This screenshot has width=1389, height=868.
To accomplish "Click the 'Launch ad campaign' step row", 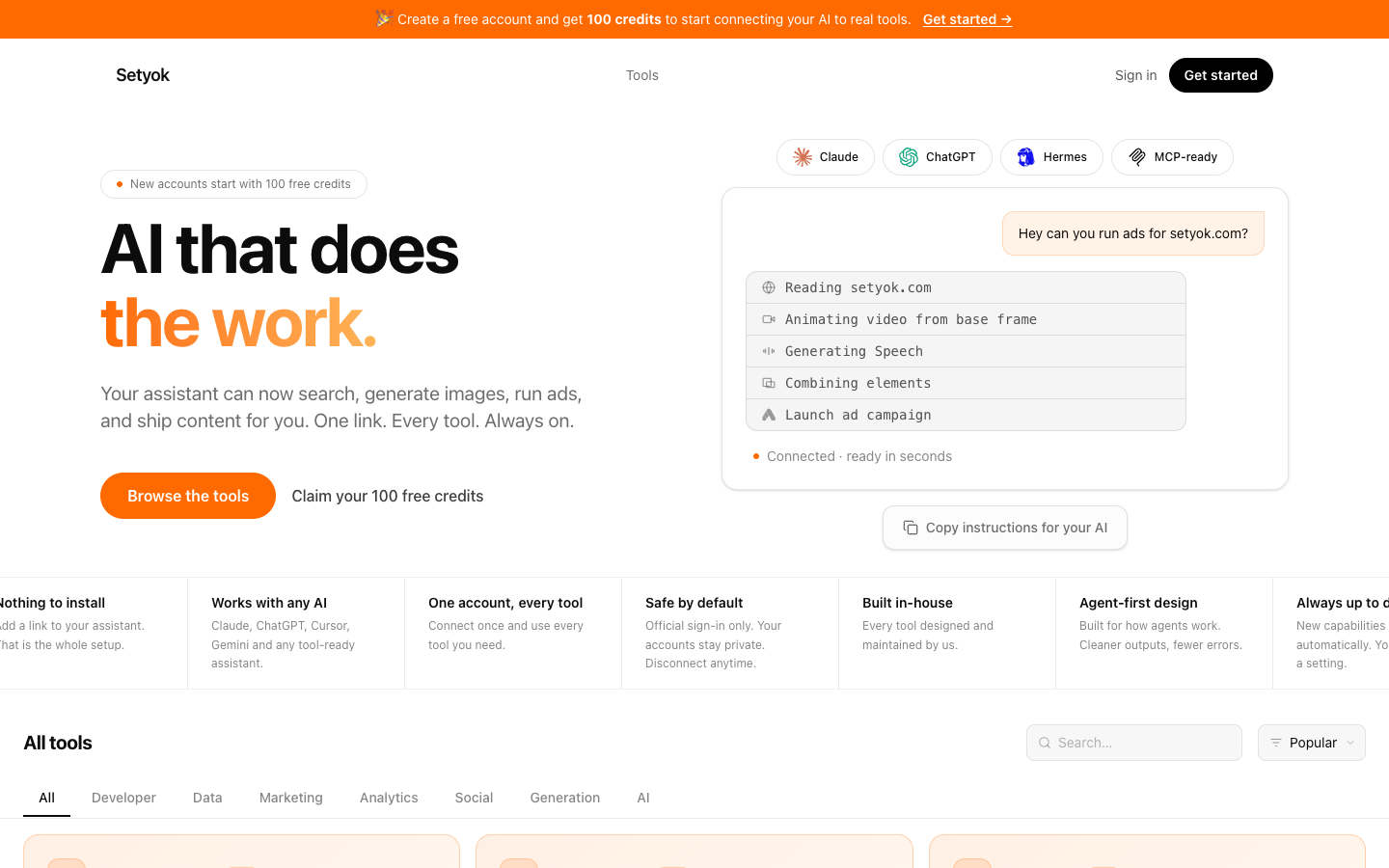I will 966,415.
